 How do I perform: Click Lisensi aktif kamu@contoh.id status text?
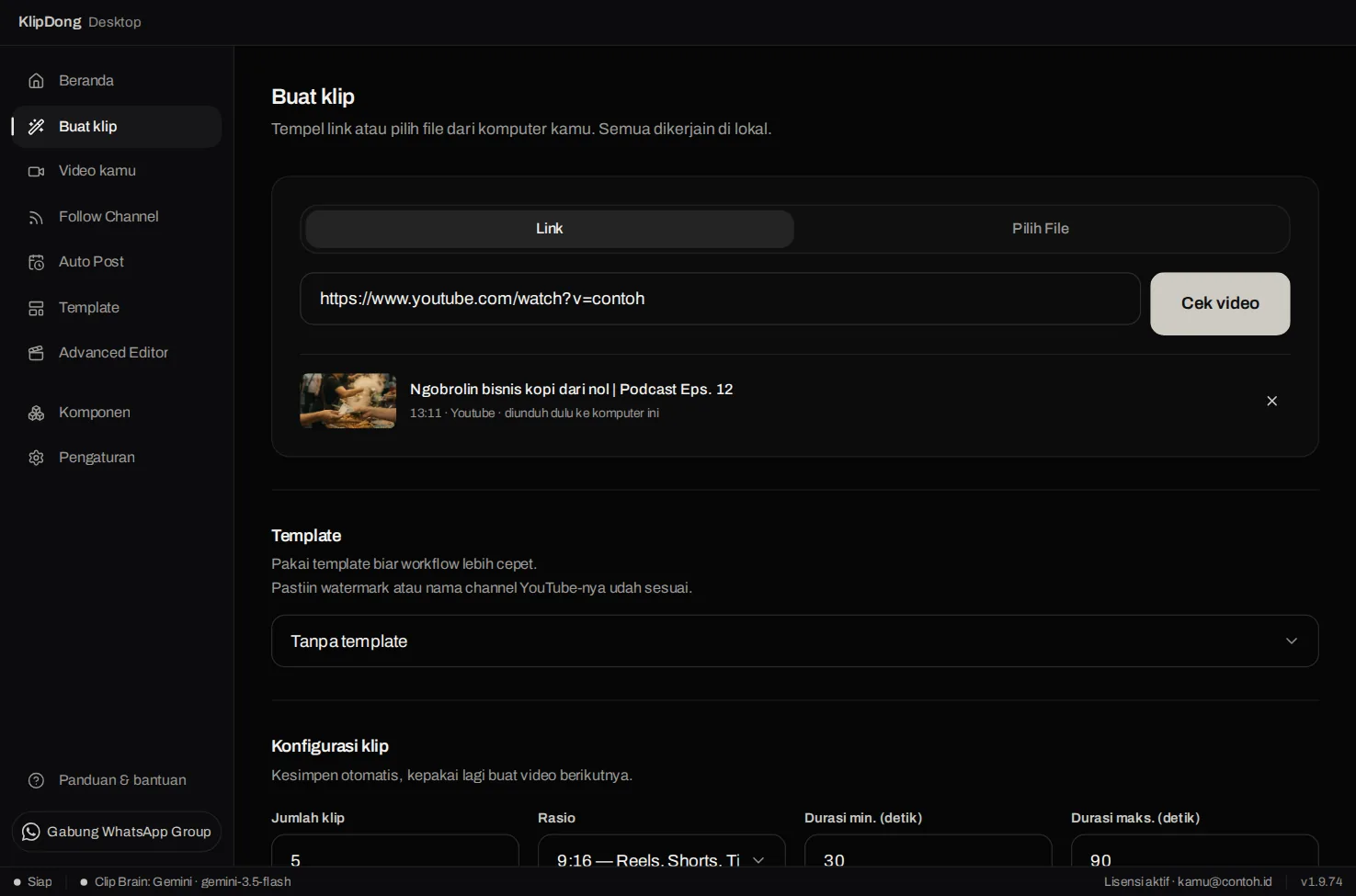coord(1188,882)
